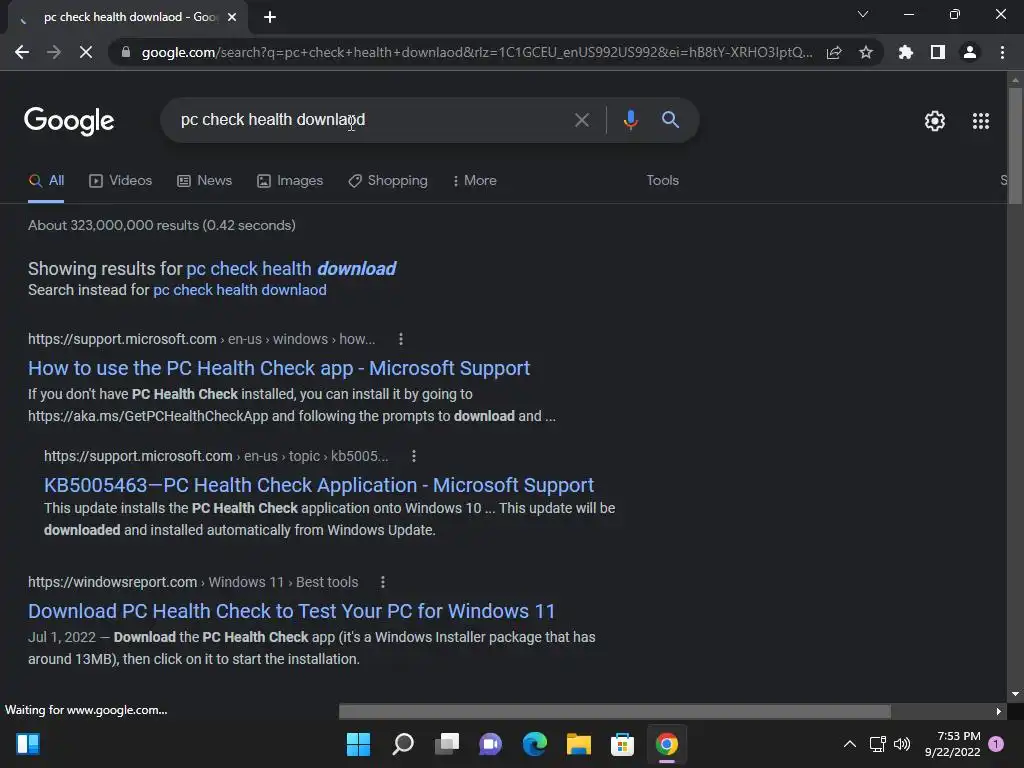
Task: Open KB5005463 PC Health Check Application result
Action: [x=319, y=485]
